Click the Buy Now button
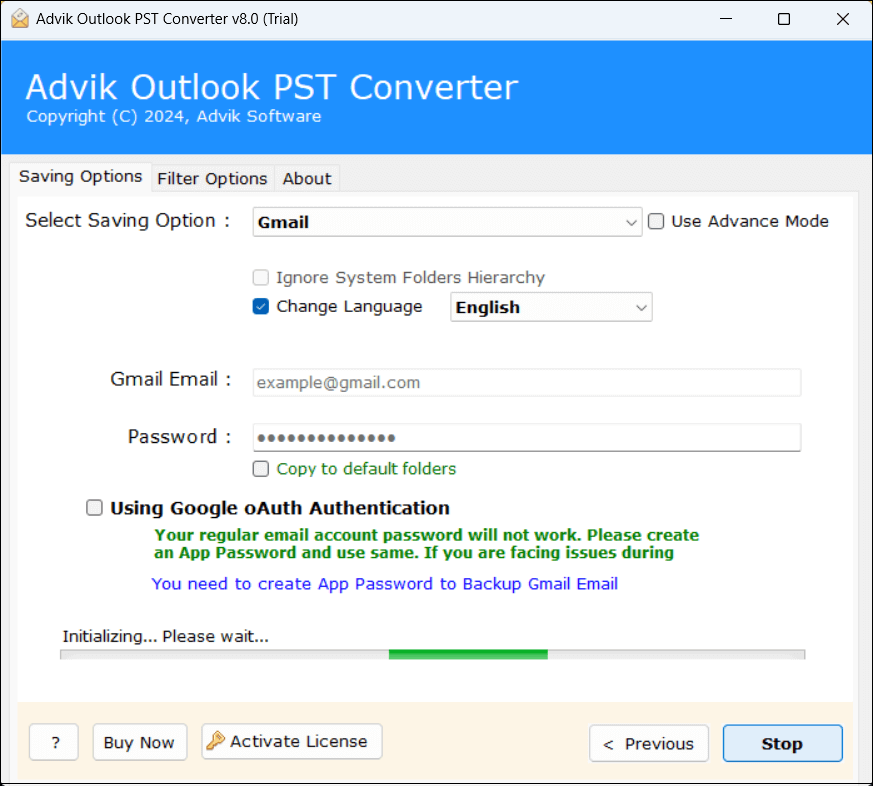The image size is (873, 786). [x=139, y=742]
